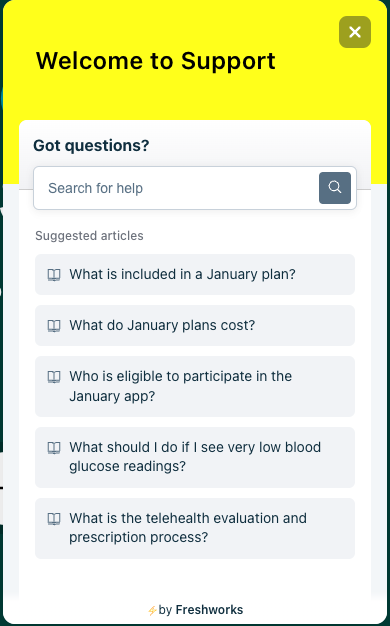
Task: Close the support widget with the X
Action: pos(355,32)
